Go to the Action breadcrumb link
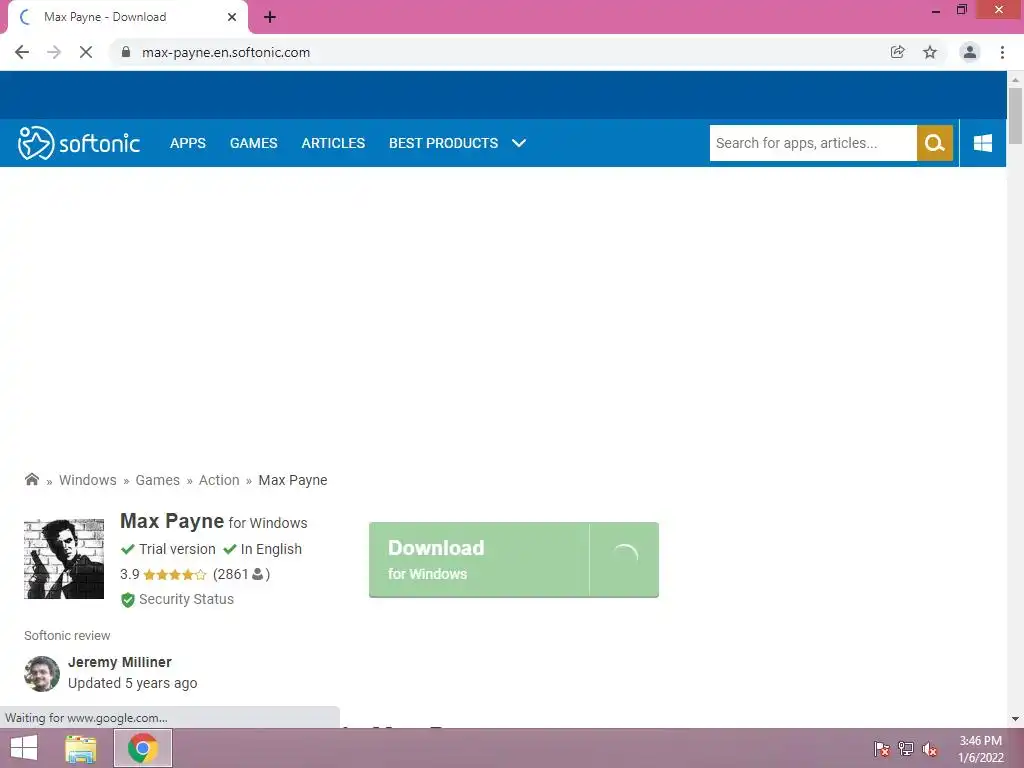1024x768 pixels. 219,480
